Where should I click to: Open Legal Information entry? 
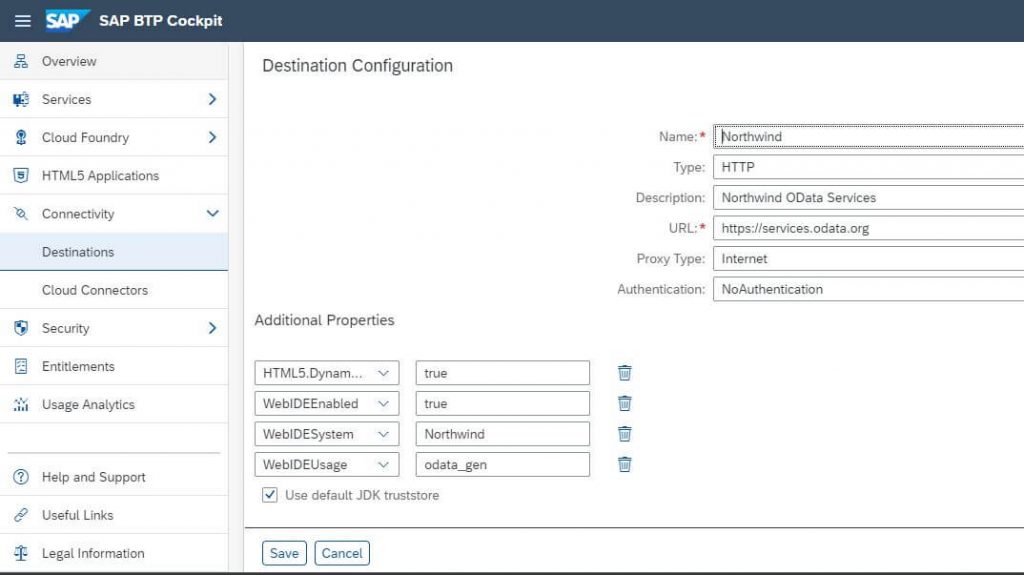(x=114, y=553)
